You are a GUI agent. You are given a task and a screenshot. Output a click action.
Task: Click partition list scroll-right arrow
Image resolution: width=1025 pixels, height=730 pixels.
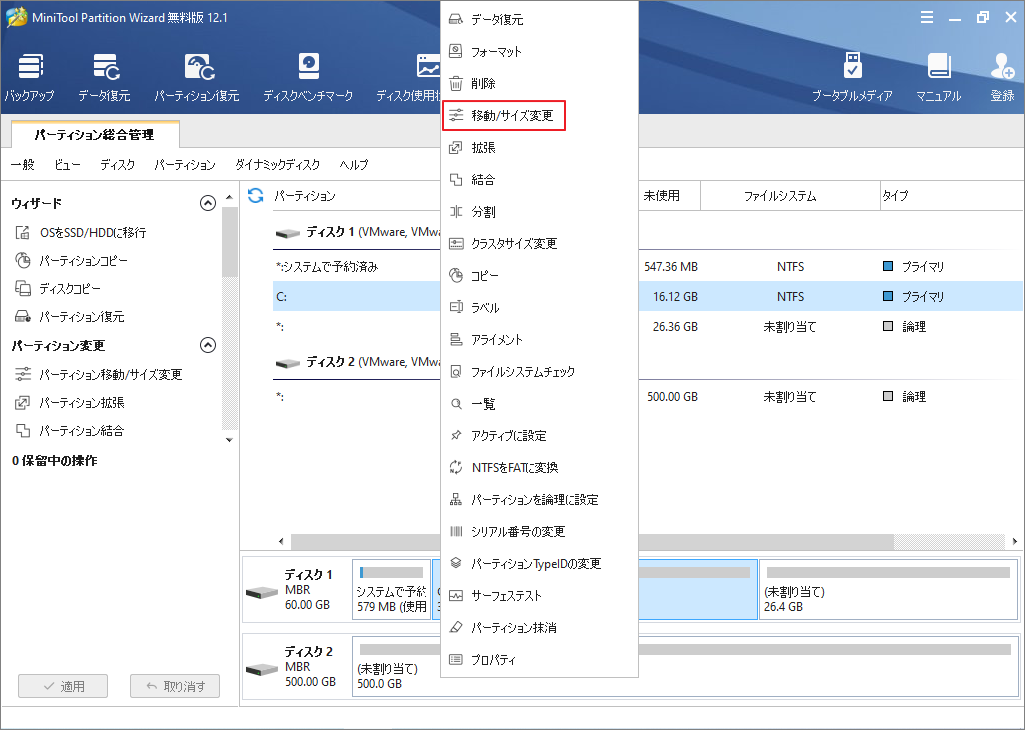[x=1015, y=541]
